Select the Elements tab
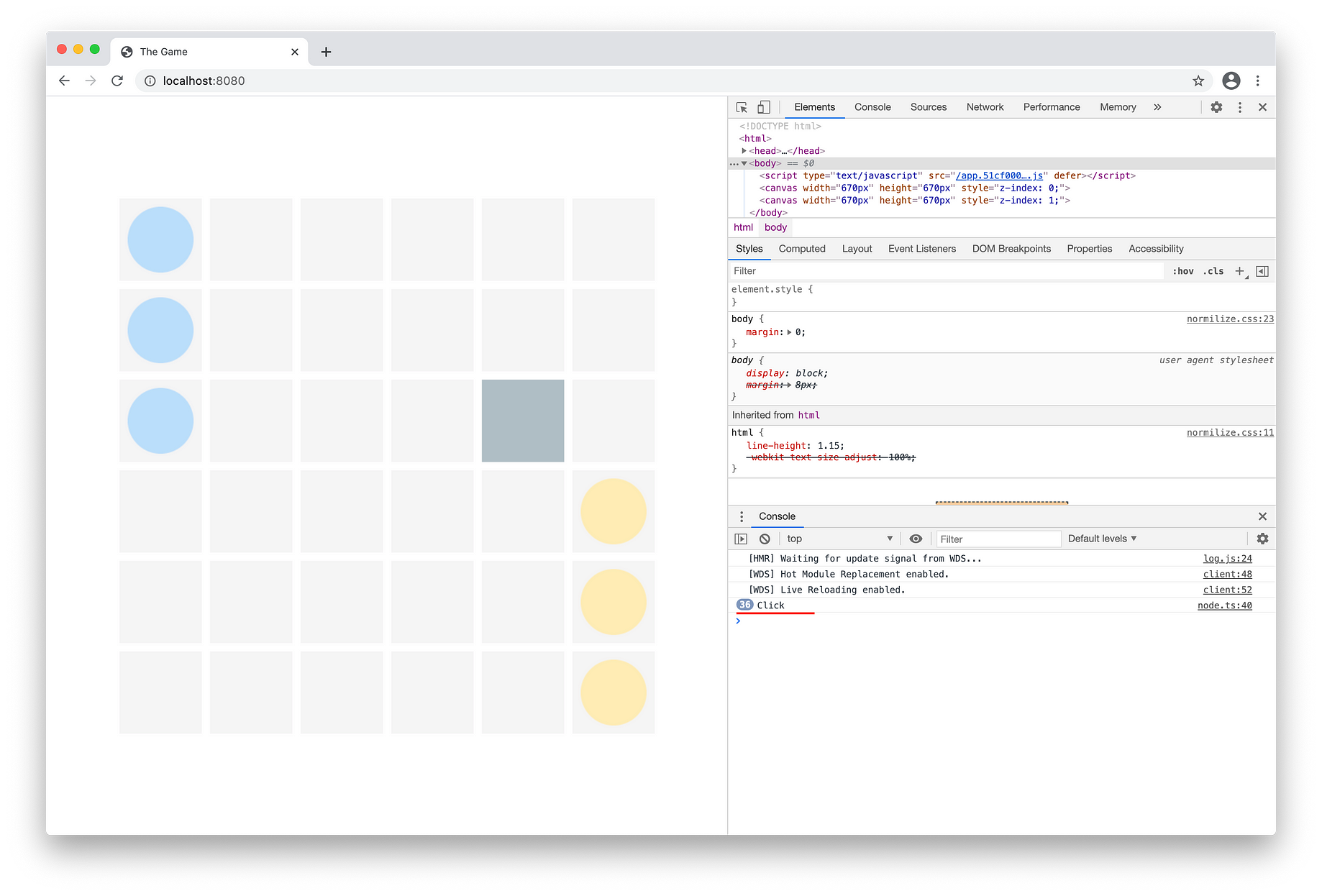 click(814, 107)
